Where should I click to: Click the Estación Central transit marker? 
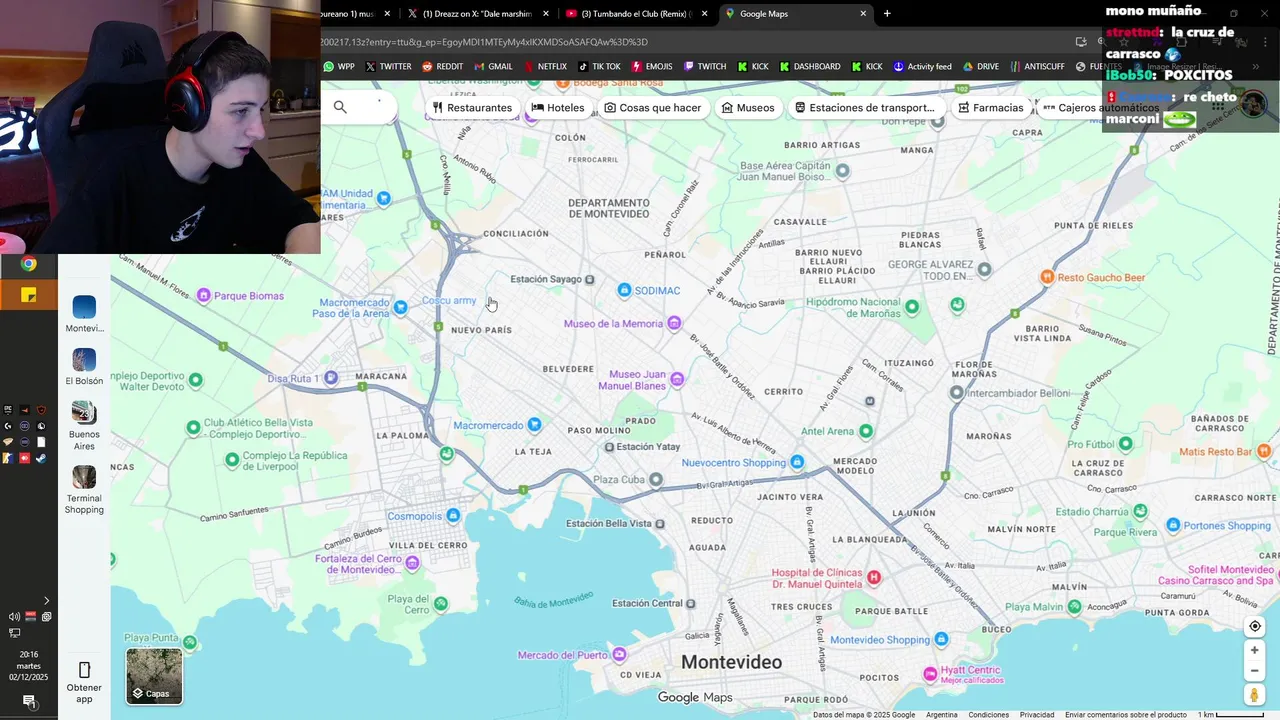click(691, 603)
